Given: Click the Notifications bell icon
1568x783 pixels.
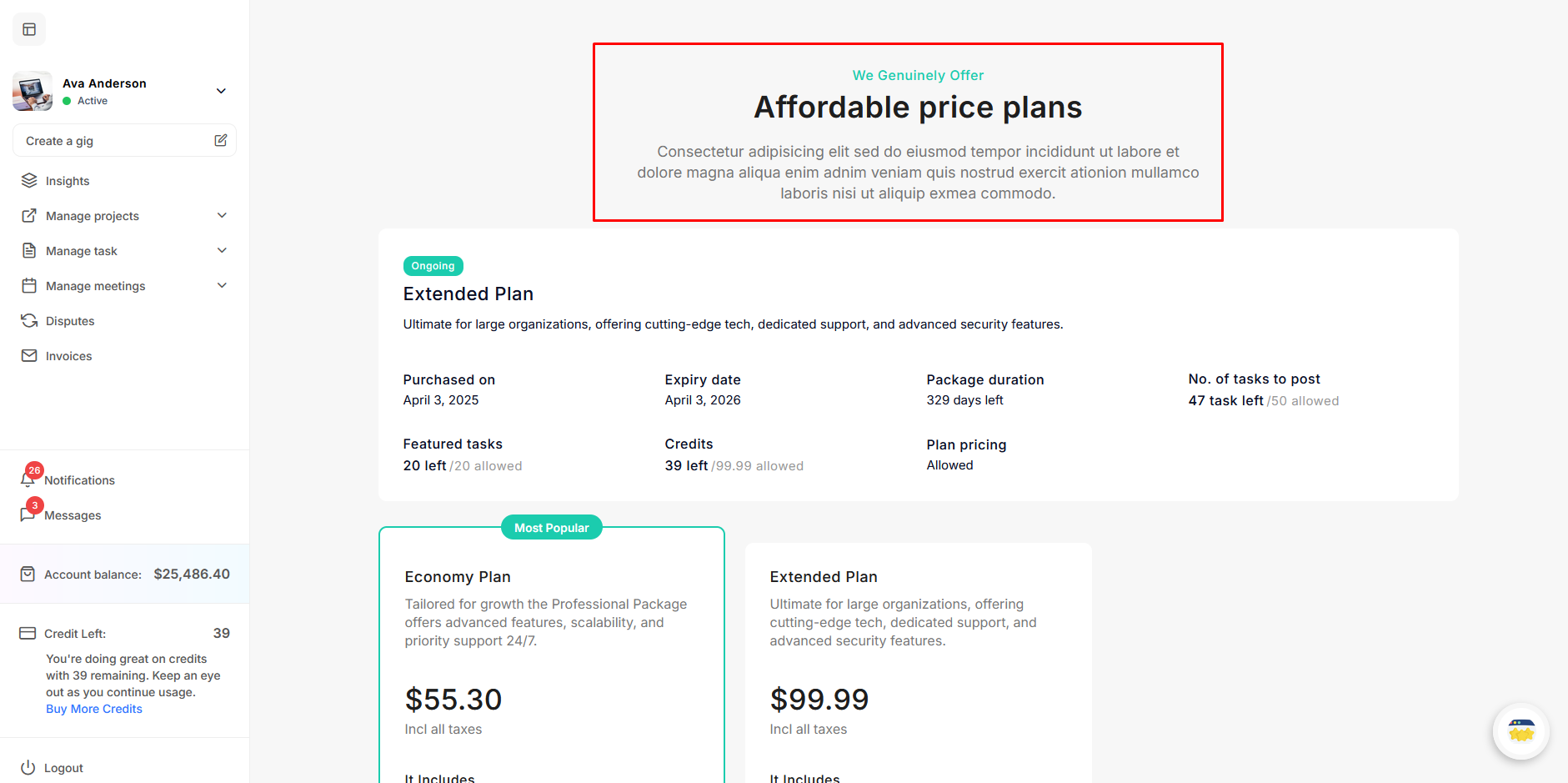Looking at the screenshot, I should click(28, 479).
